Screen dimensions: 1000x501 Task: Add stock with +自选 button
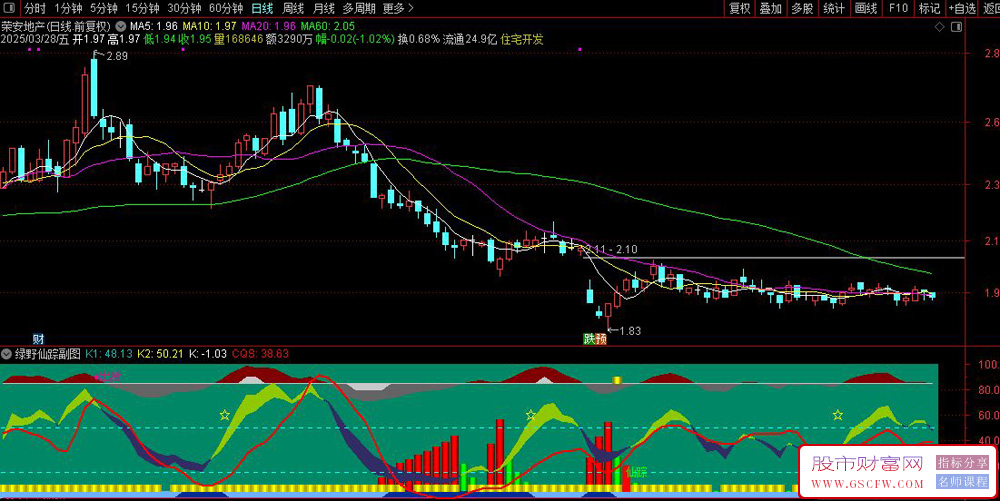pyautogui.click(x=962, y=8)
